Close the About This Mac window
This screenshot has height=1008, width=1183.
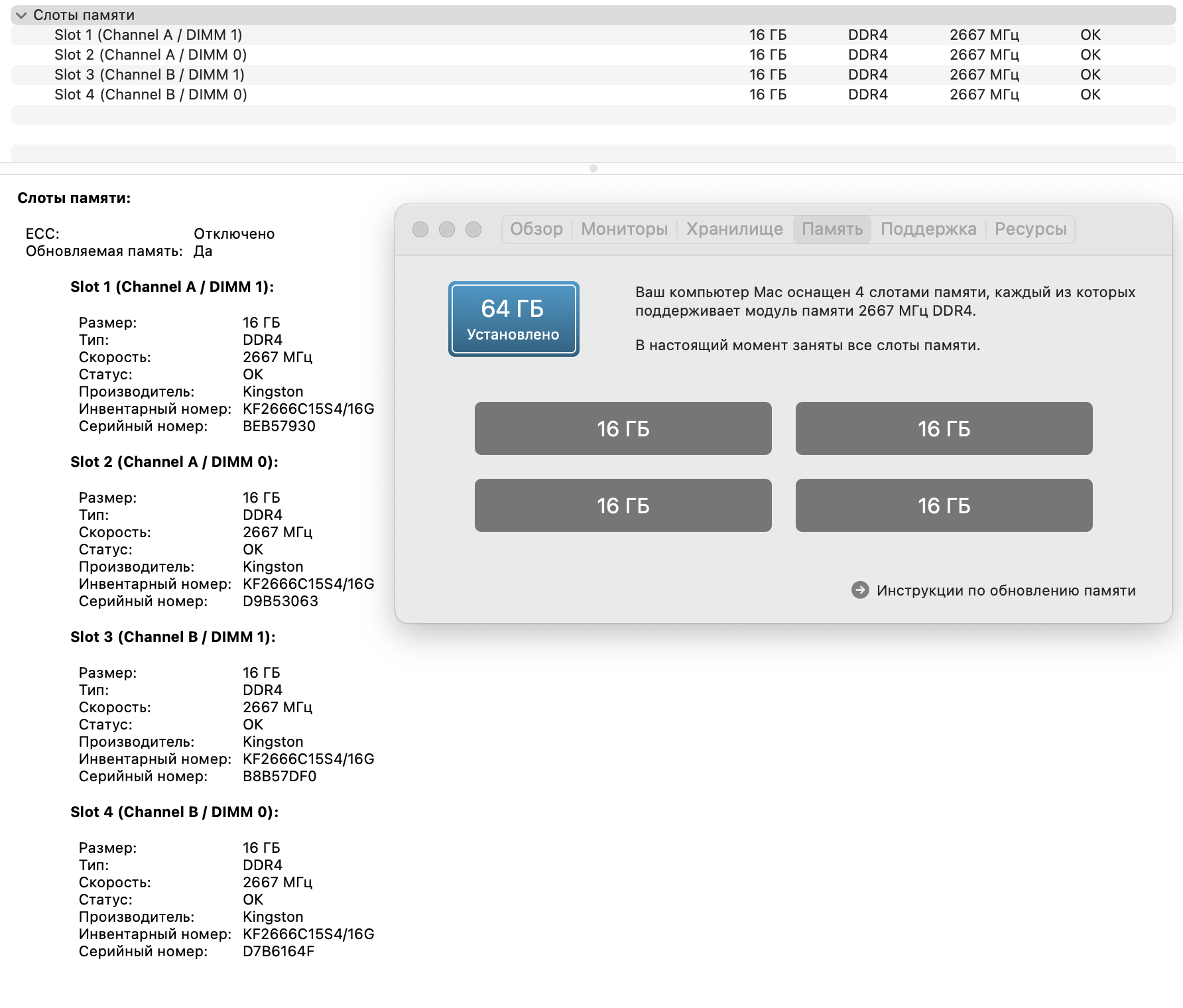coord(420,229)
